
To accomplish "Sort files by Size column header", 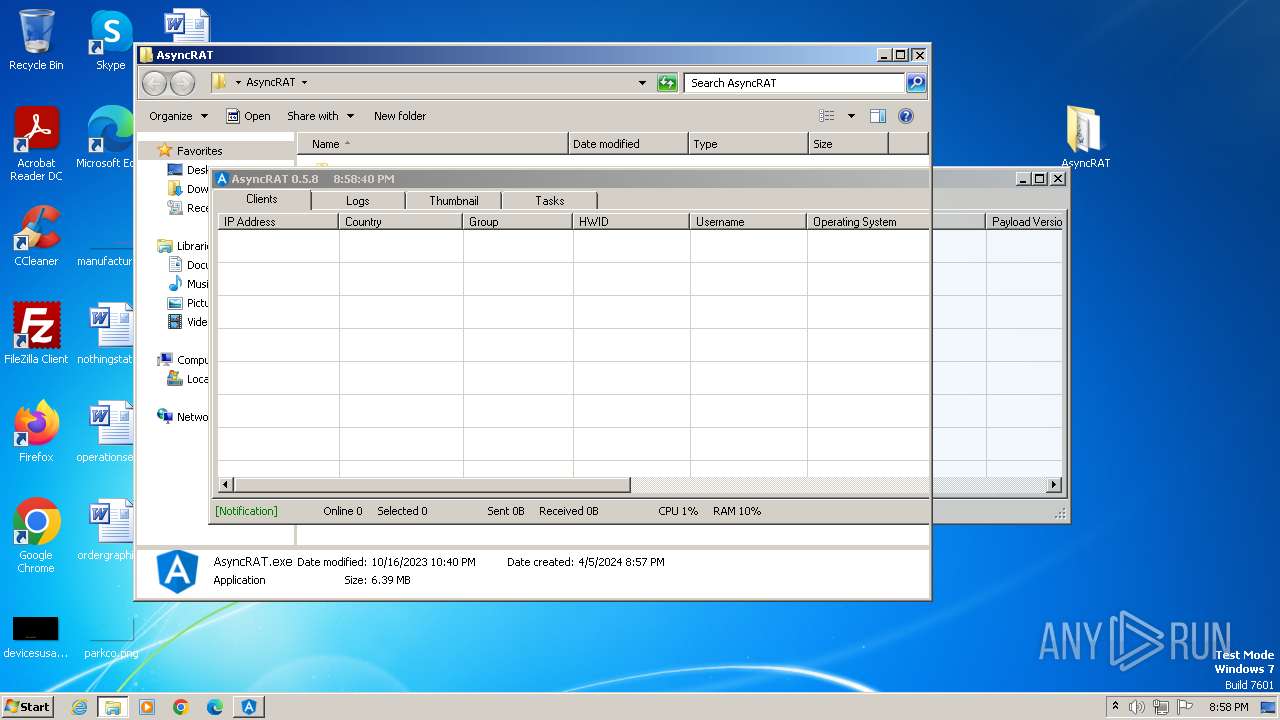I will 848,144.
